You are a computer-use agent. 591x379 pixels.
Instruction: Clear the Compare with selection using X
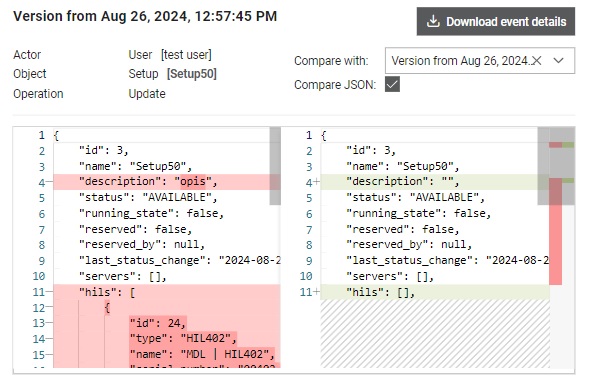coord(537,61)
